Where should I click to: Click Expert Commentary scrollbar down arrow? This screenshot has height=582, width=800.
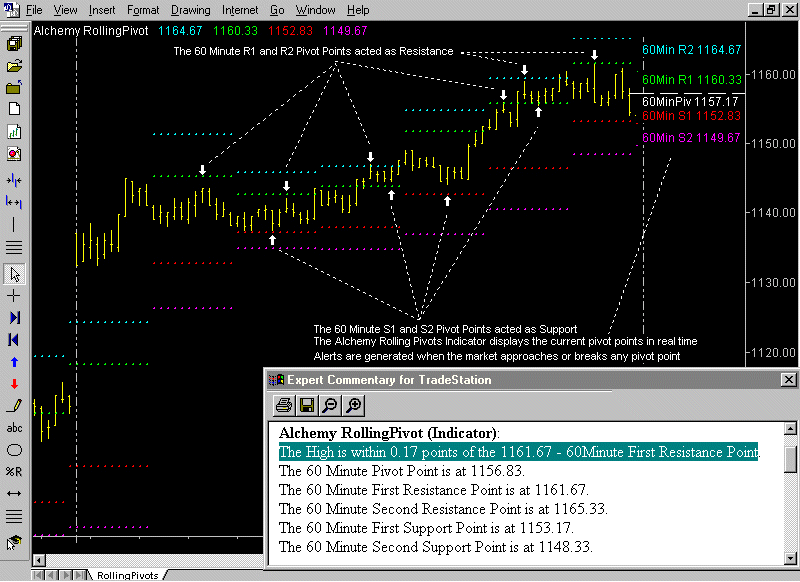click(x=790, y=557)
